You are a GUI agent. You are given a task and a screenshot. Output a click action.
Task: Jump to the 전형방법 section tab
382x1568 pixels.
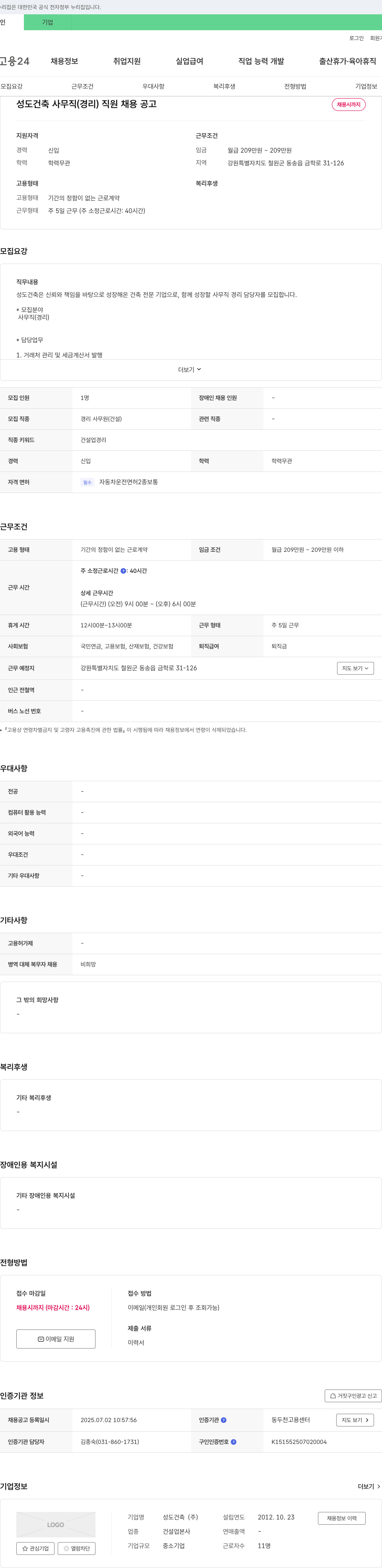coord(295,86)
